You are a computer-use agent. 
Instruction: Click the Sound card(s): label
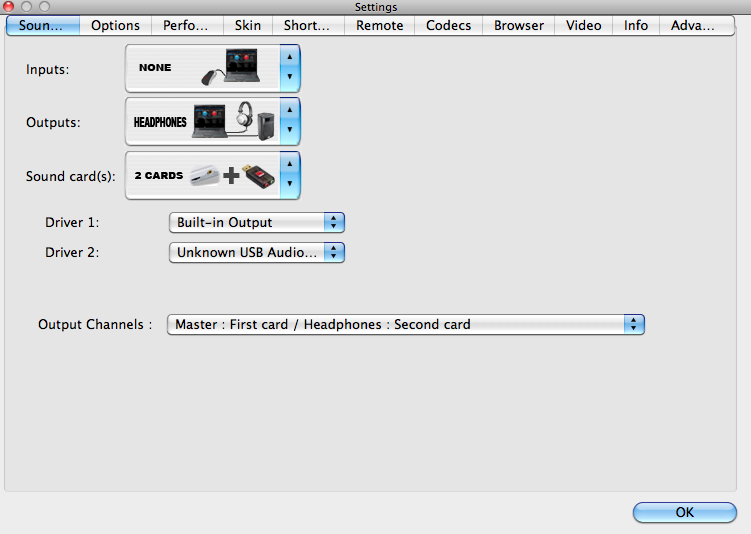[x=71, y=176]
